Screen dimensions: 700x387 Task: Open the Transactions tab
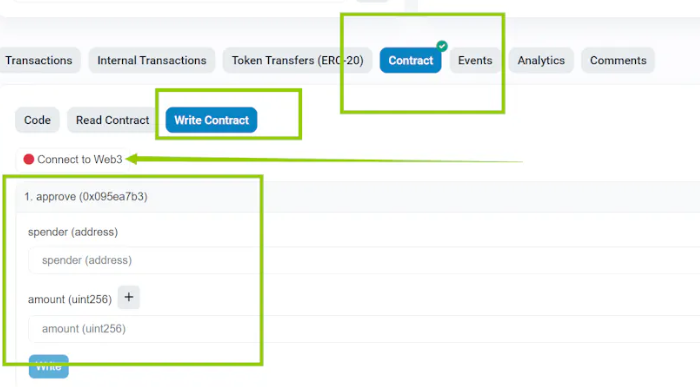click(39, 60)
